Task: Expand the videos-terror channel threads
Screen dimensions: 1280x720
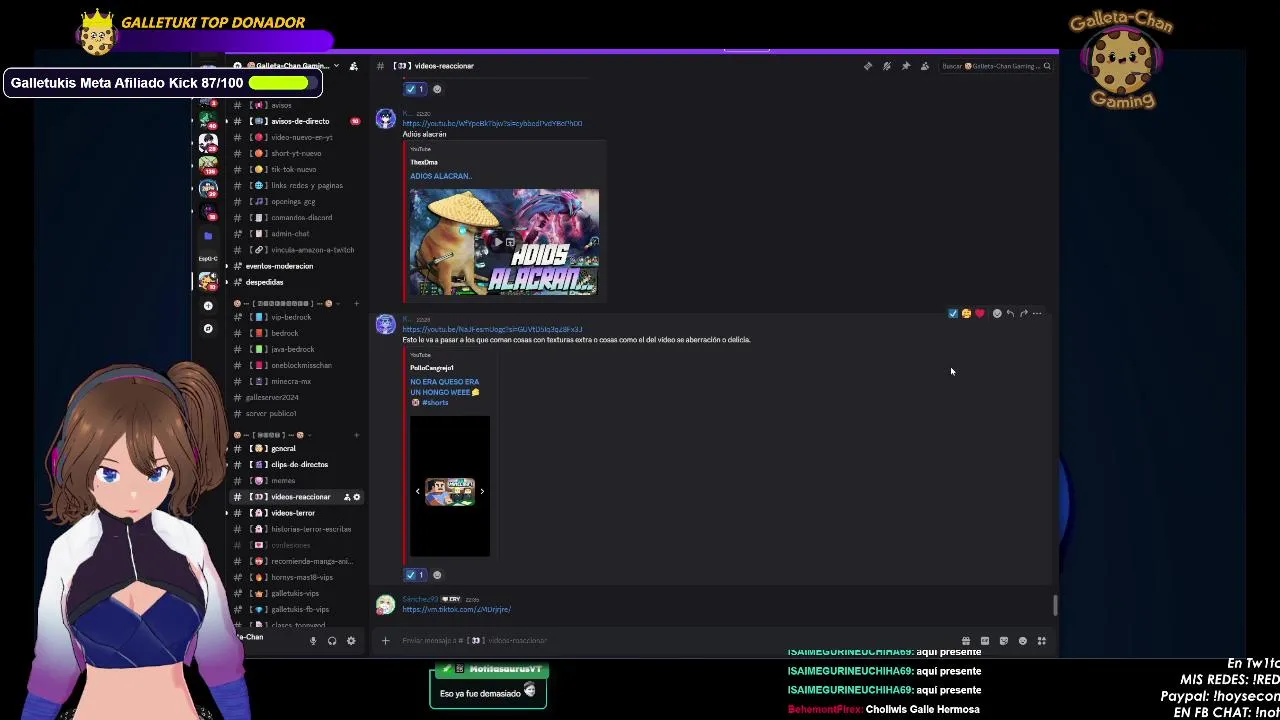Action: click(x=227, y=513)
